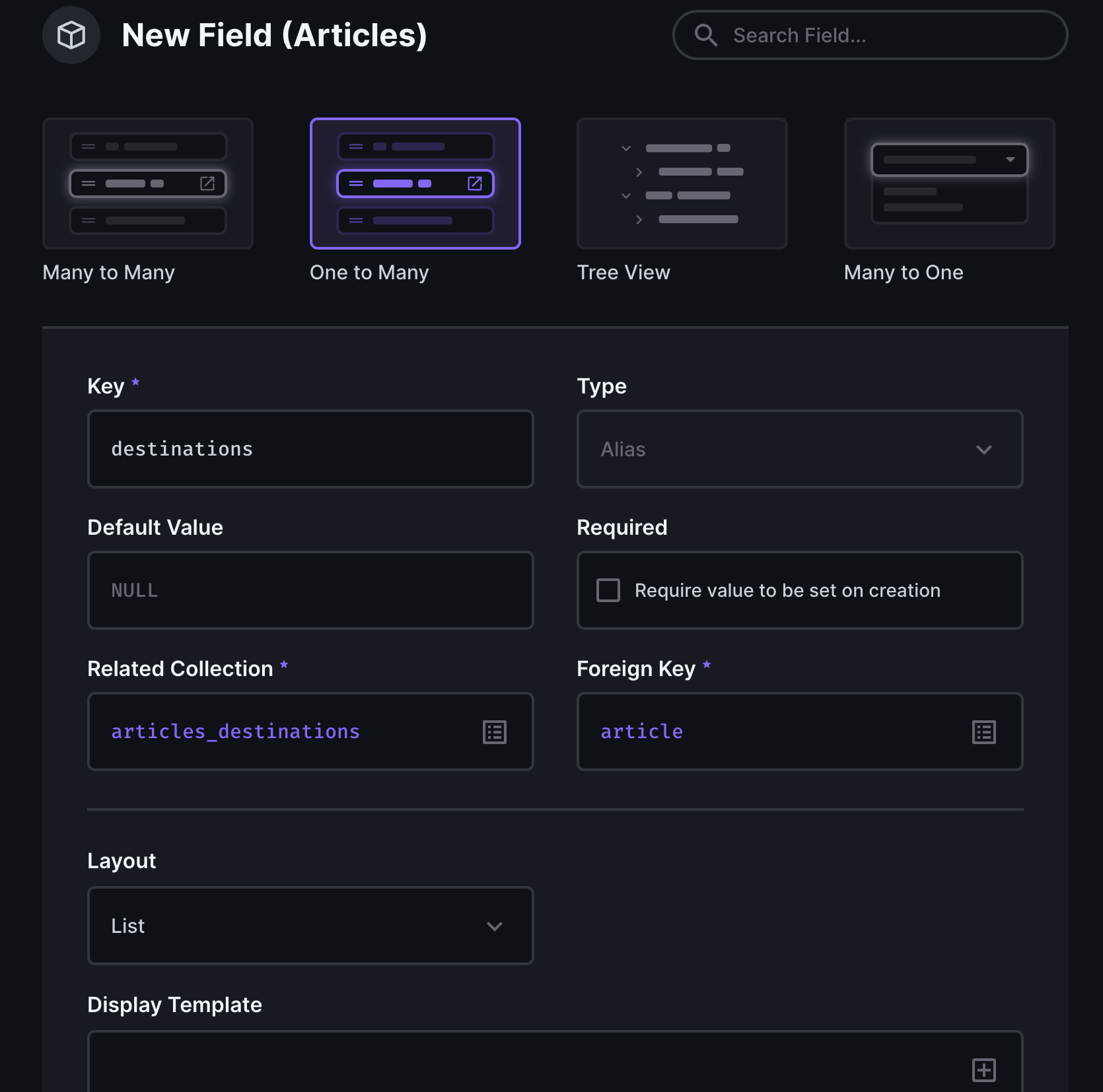
Task: Open the Type dropdown showing Alias
Action: 799,449
